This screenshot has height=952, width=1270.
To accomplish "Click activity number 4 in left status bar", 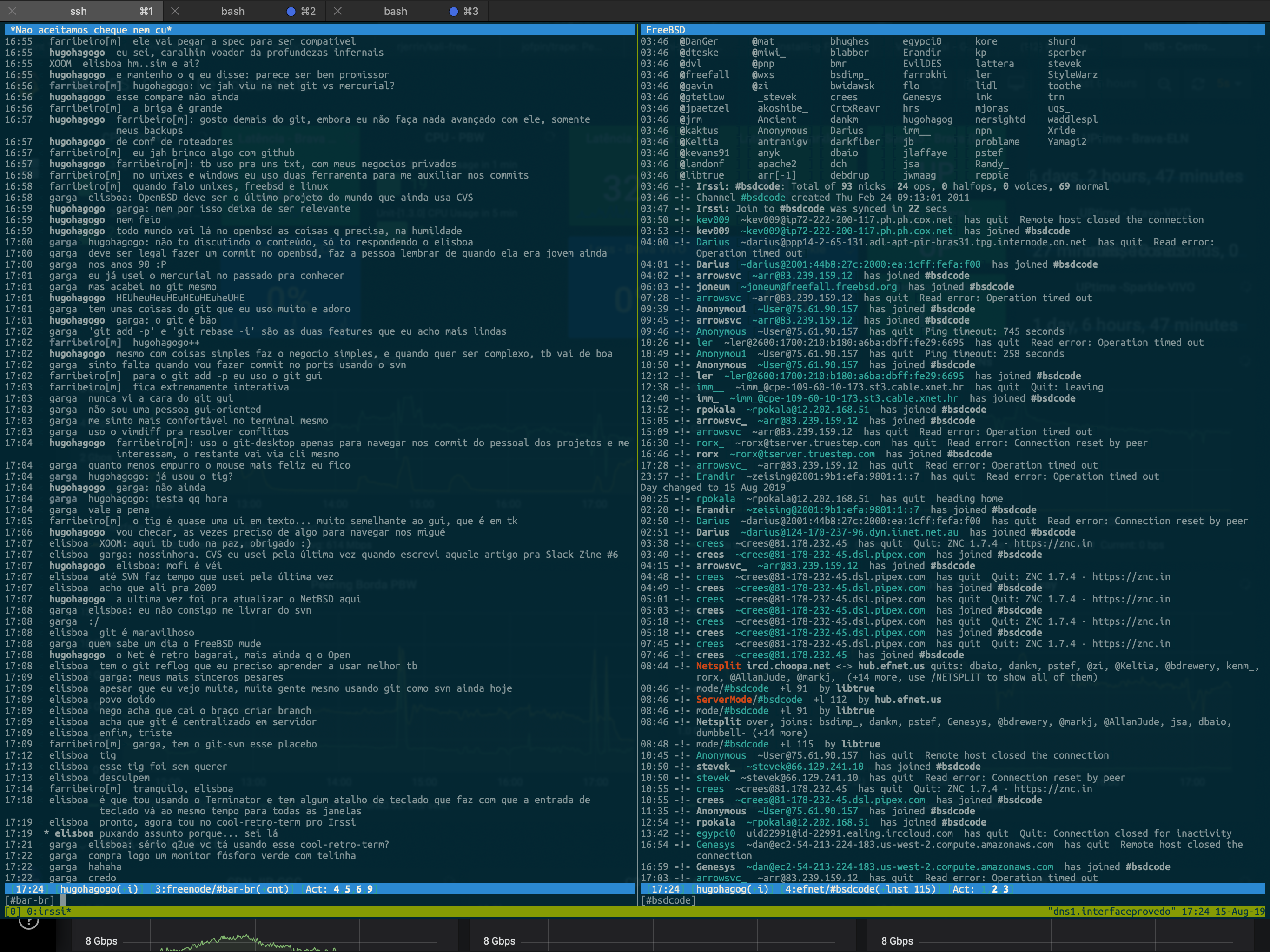I will (x=337, y=889).
